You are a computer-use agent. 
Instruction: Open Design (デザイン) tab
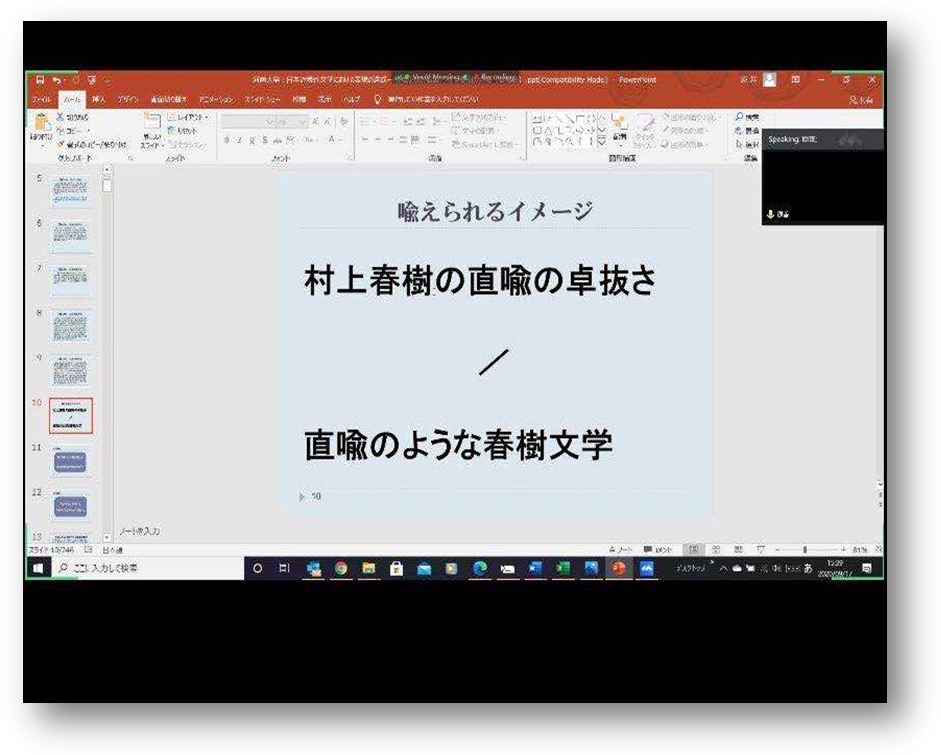click(x=128, y=99)
